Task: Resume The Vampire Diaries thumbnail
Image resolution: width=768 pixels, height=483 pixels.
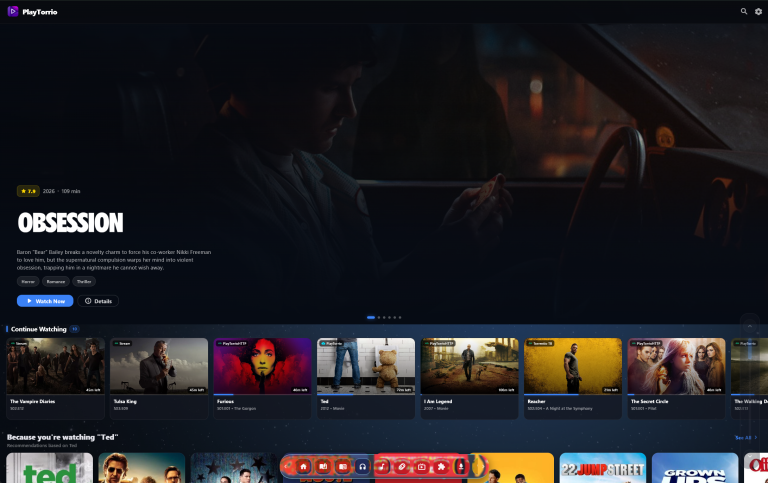Action: click(55, 366)
